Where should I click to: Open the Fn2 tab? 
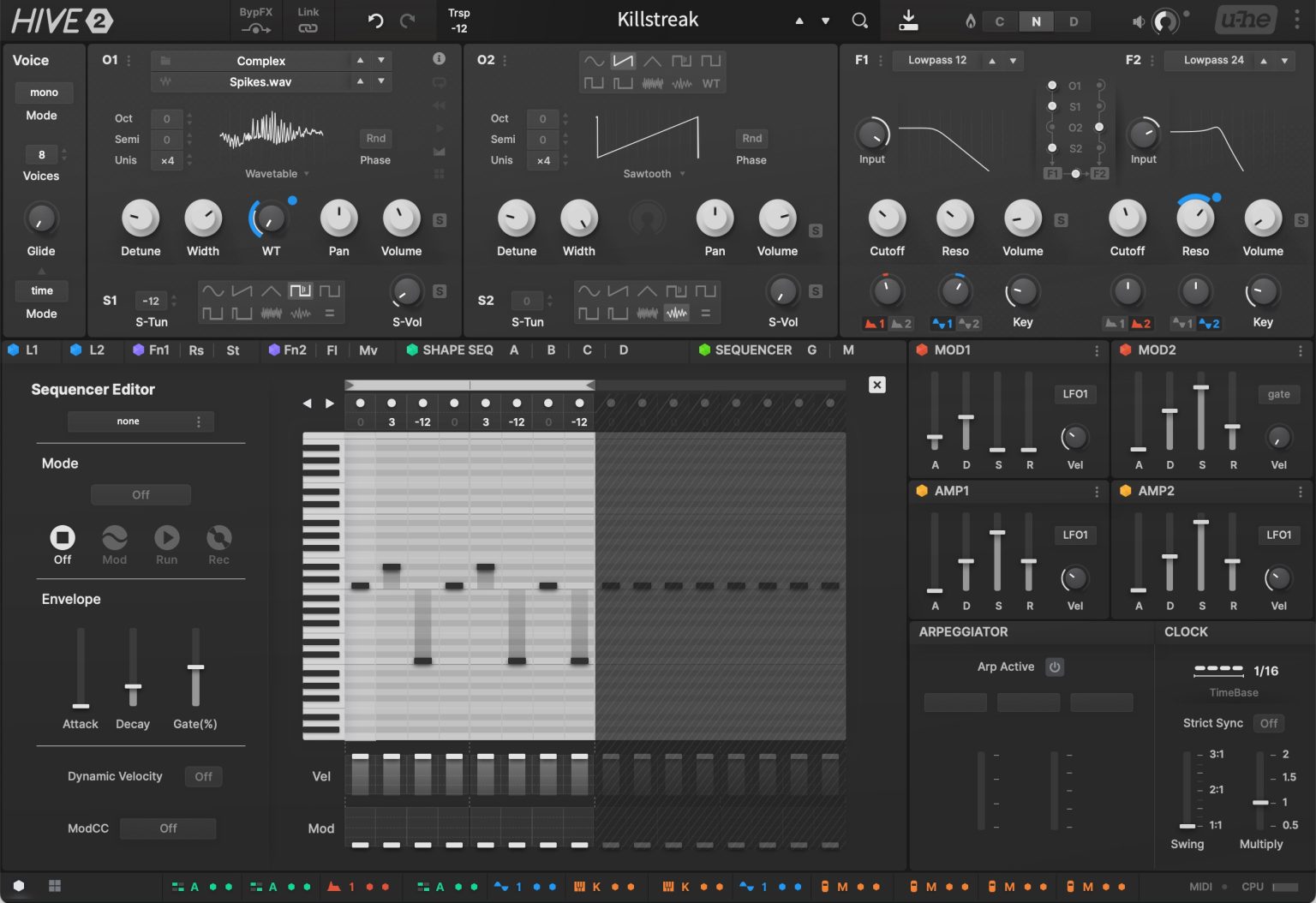[294, 350]
